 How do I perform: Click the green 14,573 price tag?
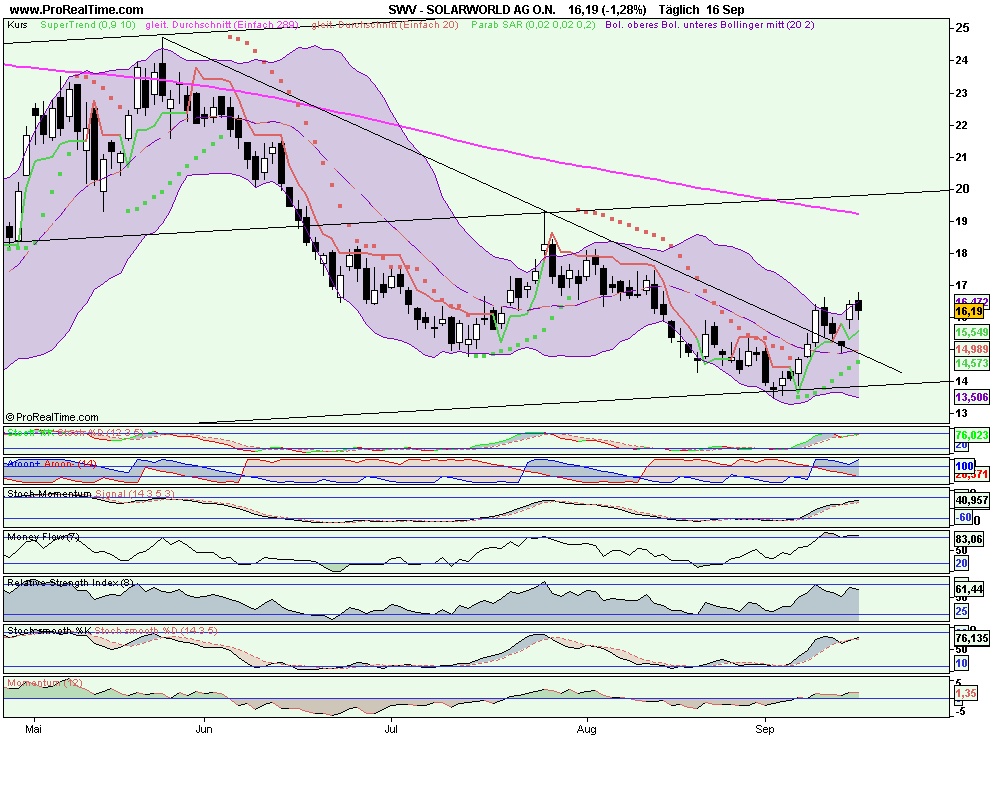(x=971, y=363)
